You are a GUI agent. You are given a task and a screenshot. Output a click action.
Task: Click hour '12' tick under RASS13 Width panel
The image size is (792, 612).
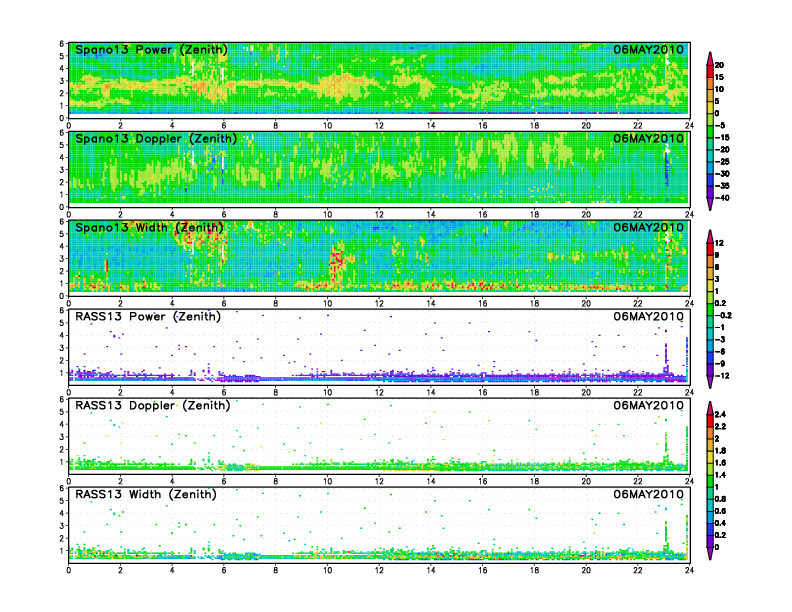coord(379,570)
